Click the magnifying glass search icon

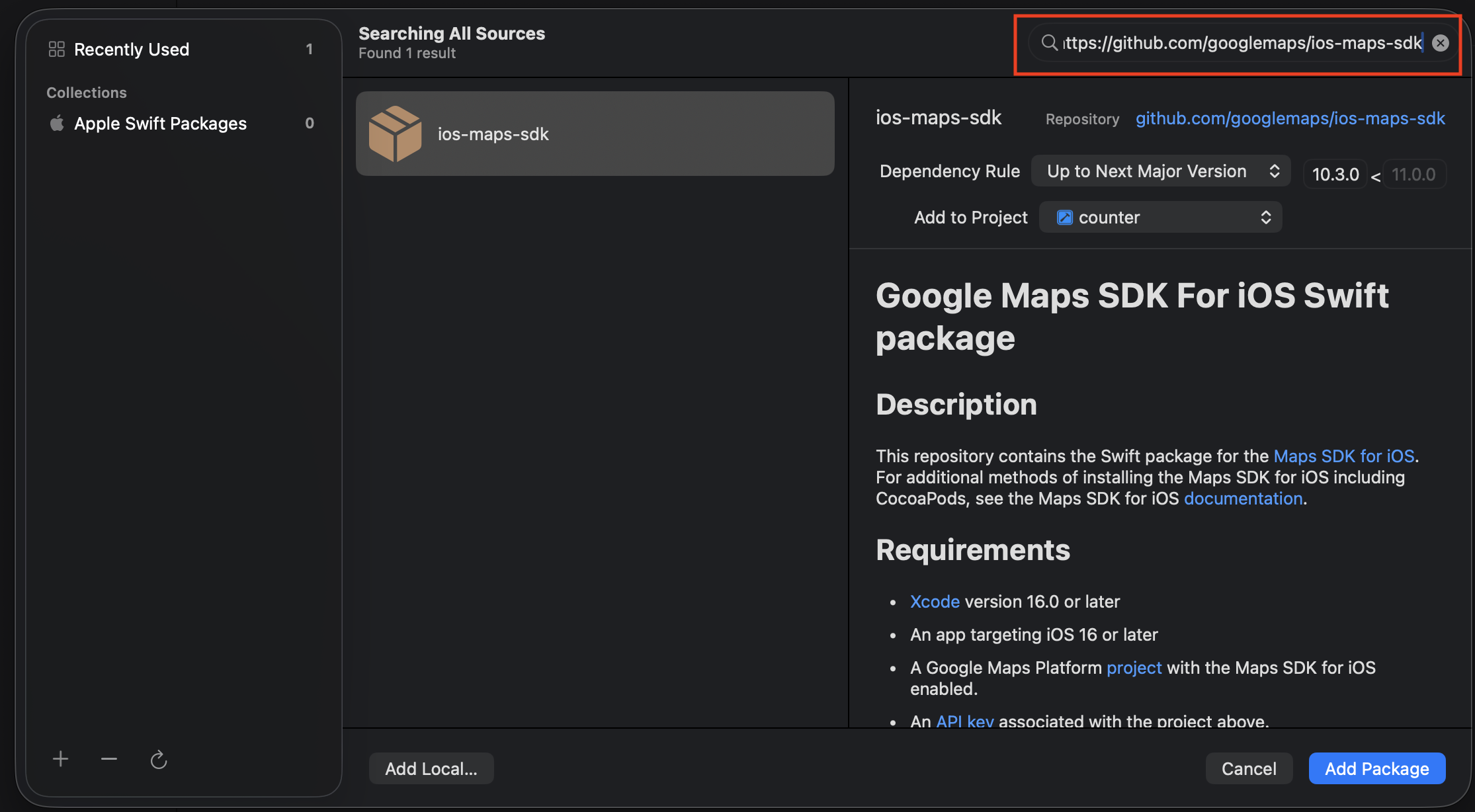pos(1049,42)
